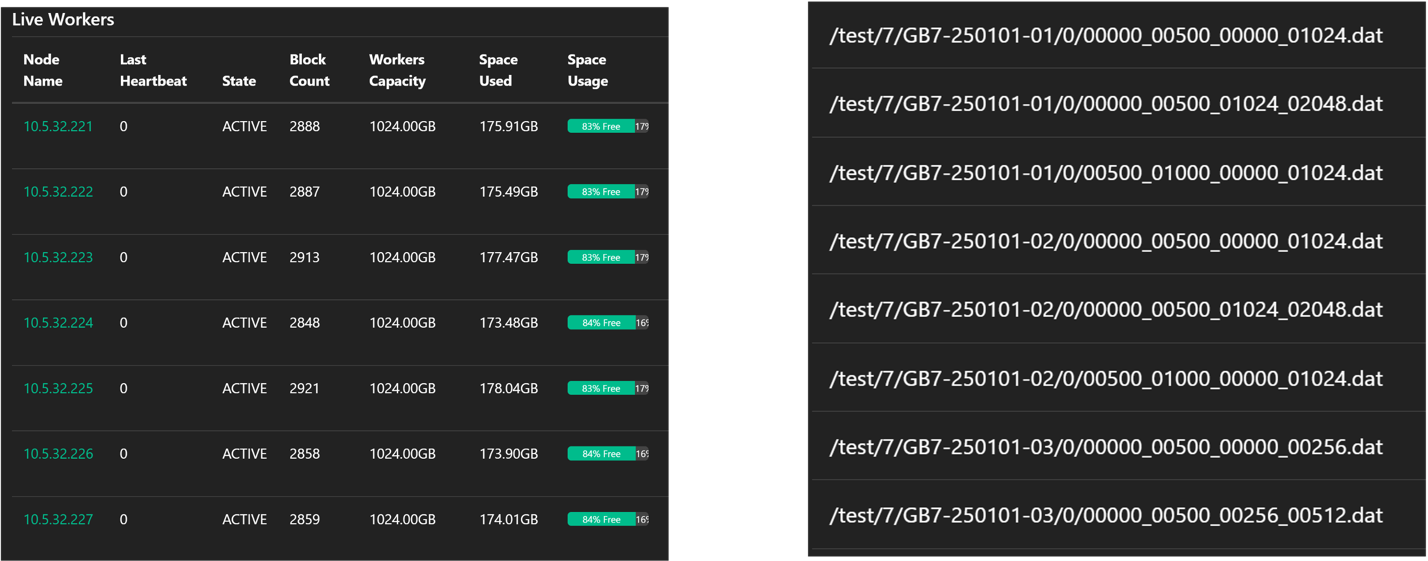
Task: Select file GB7-250101-01 00000_00500_00000_01024.dat
Action: 1106,36
